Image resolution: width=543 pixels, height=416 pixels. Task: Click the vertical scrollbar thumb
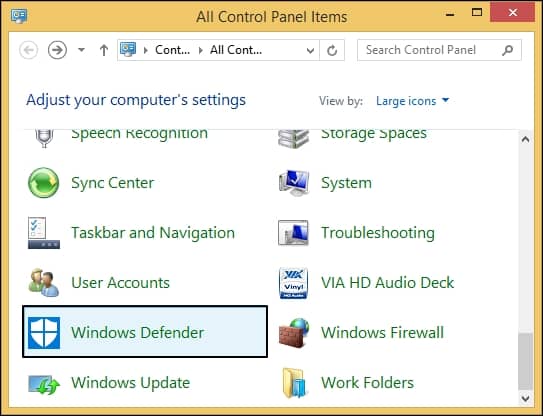coord(526,361)
